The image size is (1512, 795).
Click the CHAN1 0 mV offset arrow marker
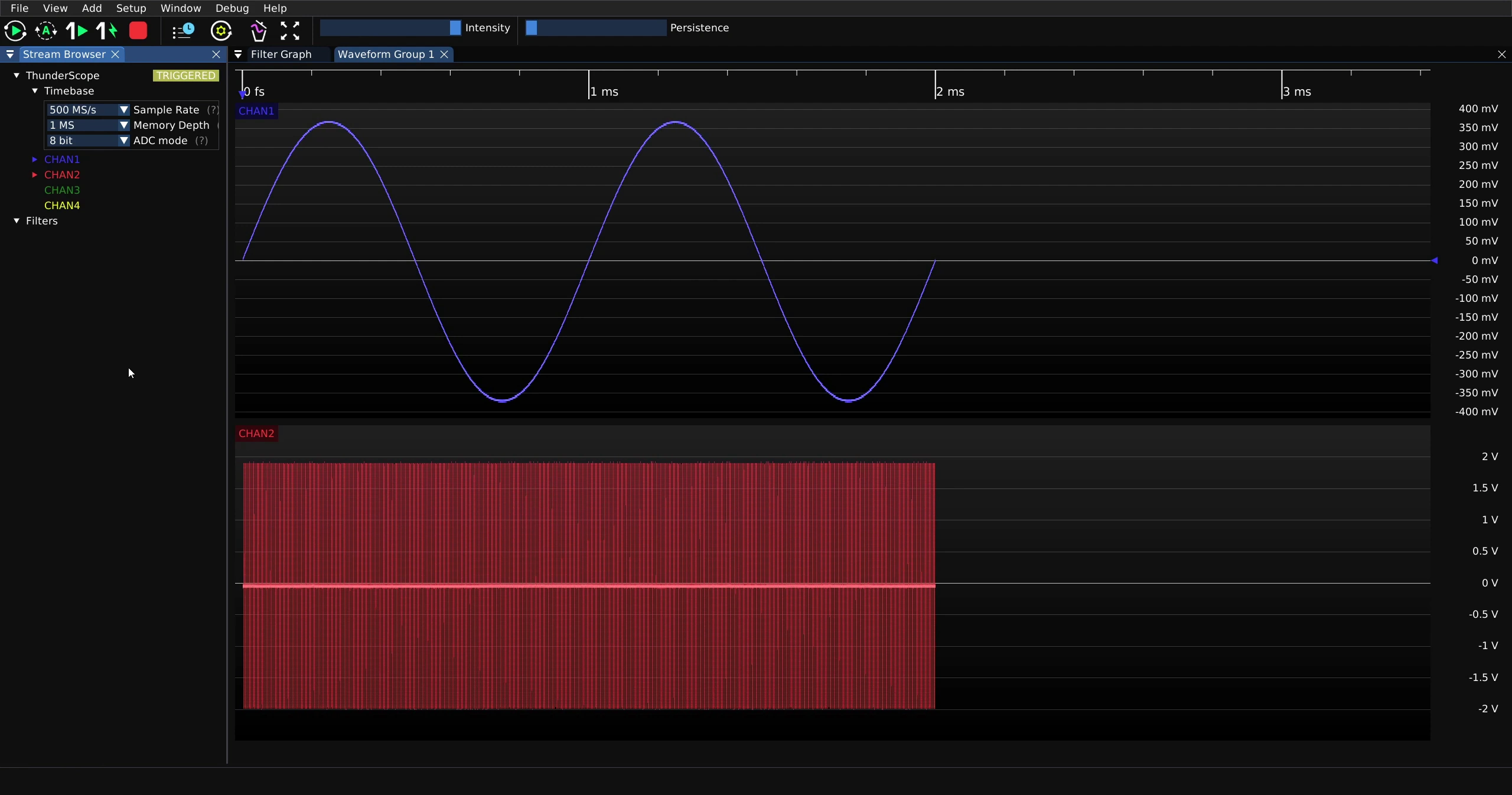(x=1434, y=260)
